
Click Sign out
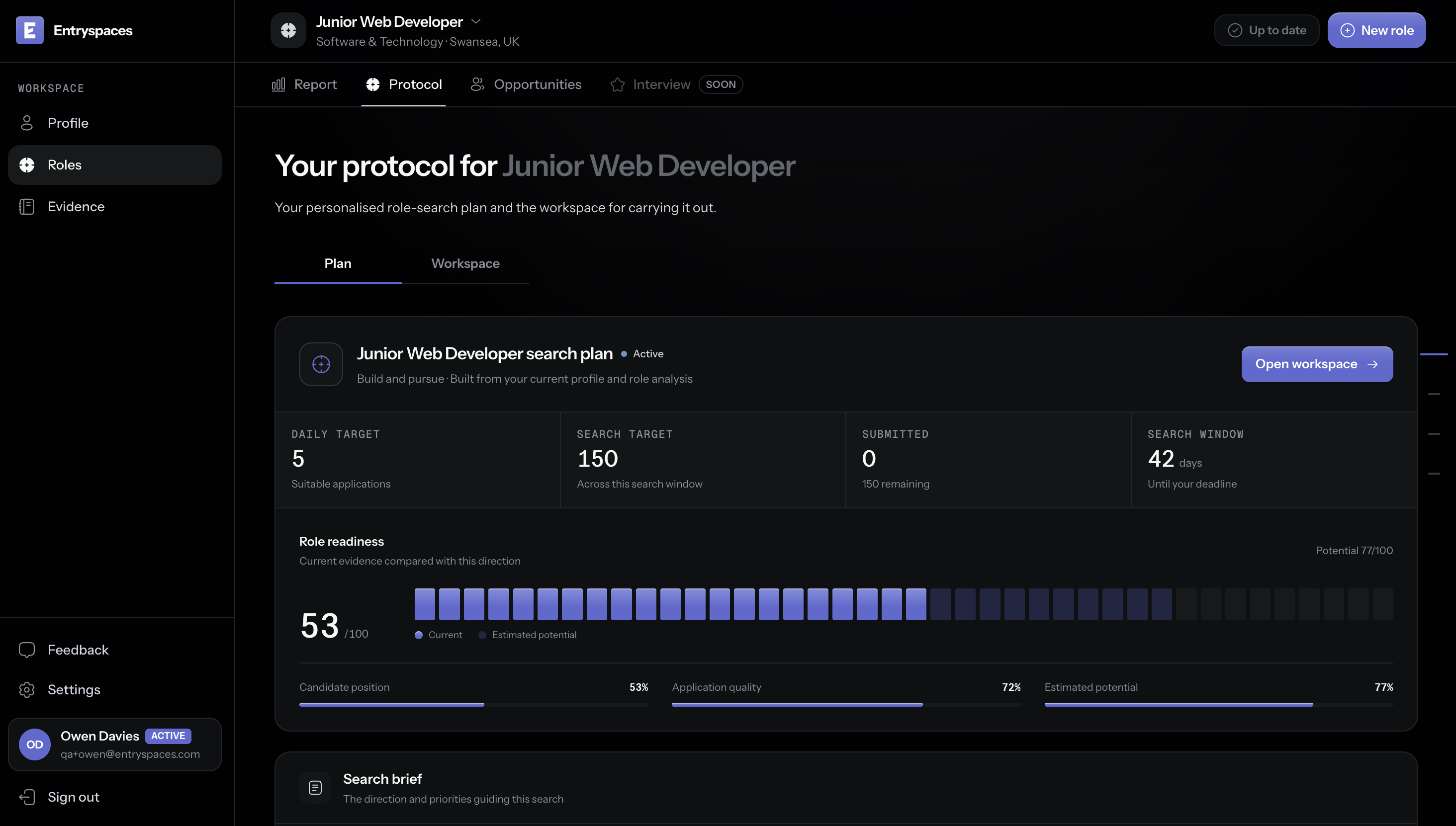[115, 797]
